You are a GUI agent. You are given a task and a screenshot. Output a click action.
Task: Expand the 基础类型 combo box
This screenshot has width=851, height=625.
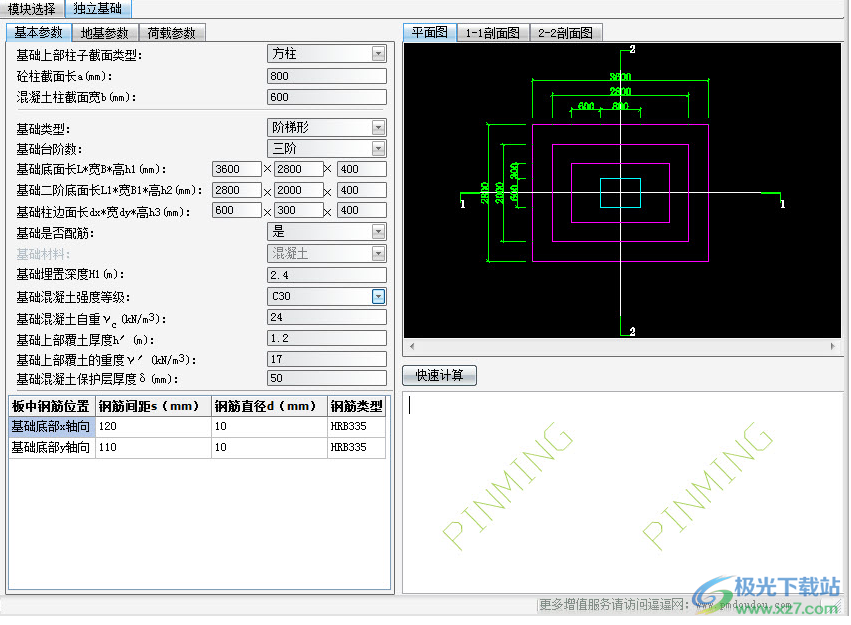378,127
